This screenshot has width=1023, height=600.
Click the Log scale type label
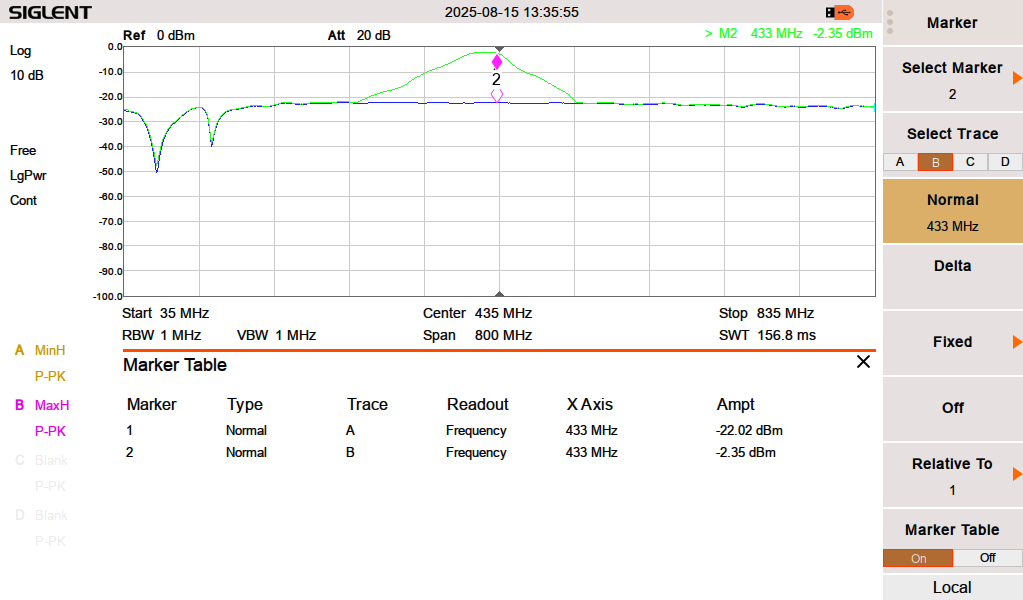click(20, 51)
